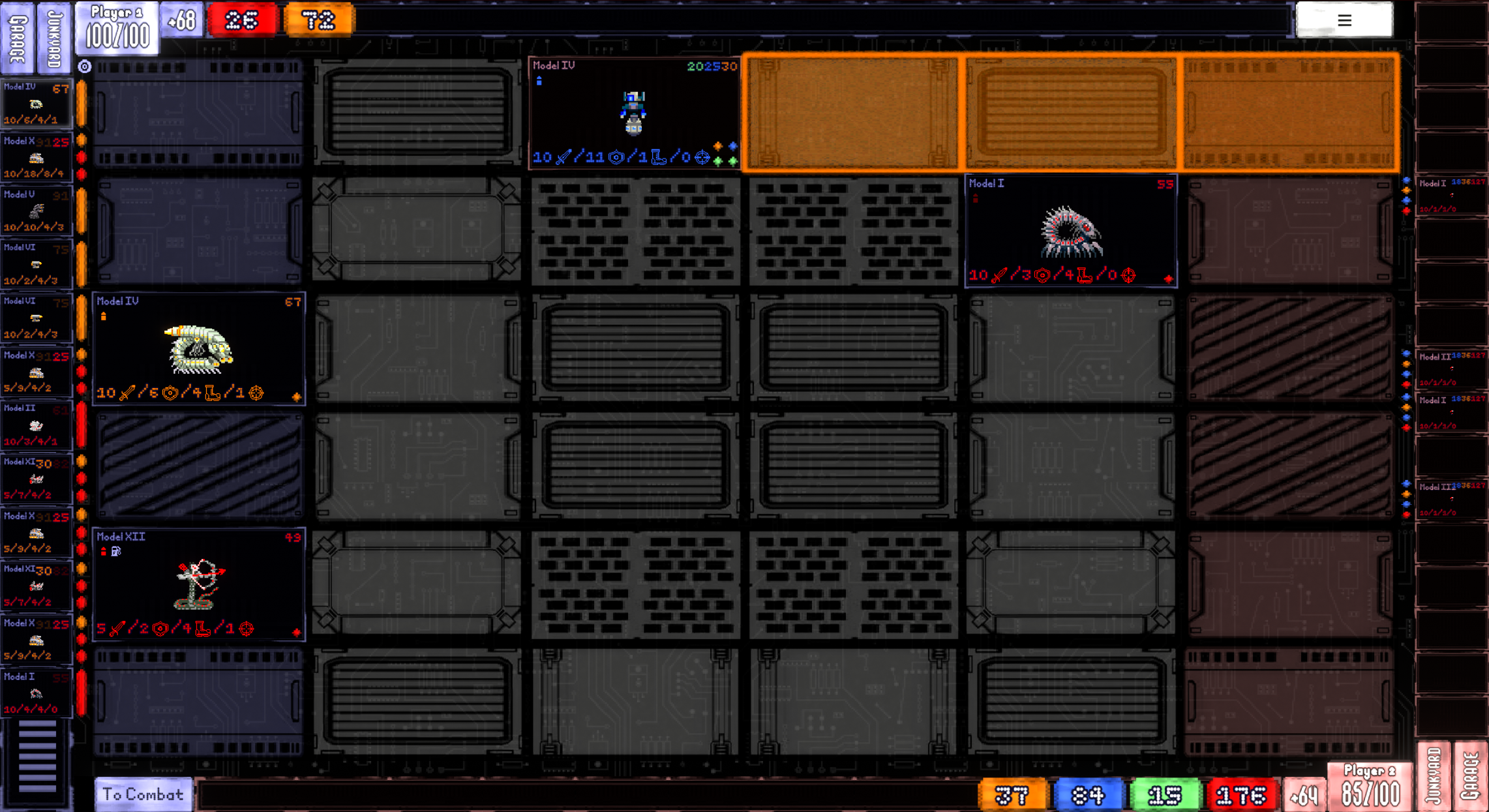This screenshot has height=812, width=1489.
Task: Click the red 26 resource counter
Action: pos(242,20)
